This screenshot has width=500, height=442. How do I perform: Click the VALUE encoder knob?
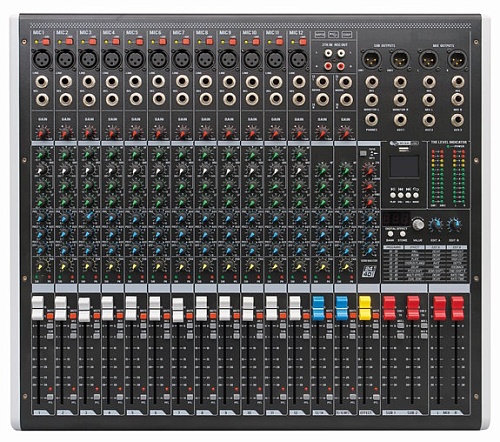point(418,224)
